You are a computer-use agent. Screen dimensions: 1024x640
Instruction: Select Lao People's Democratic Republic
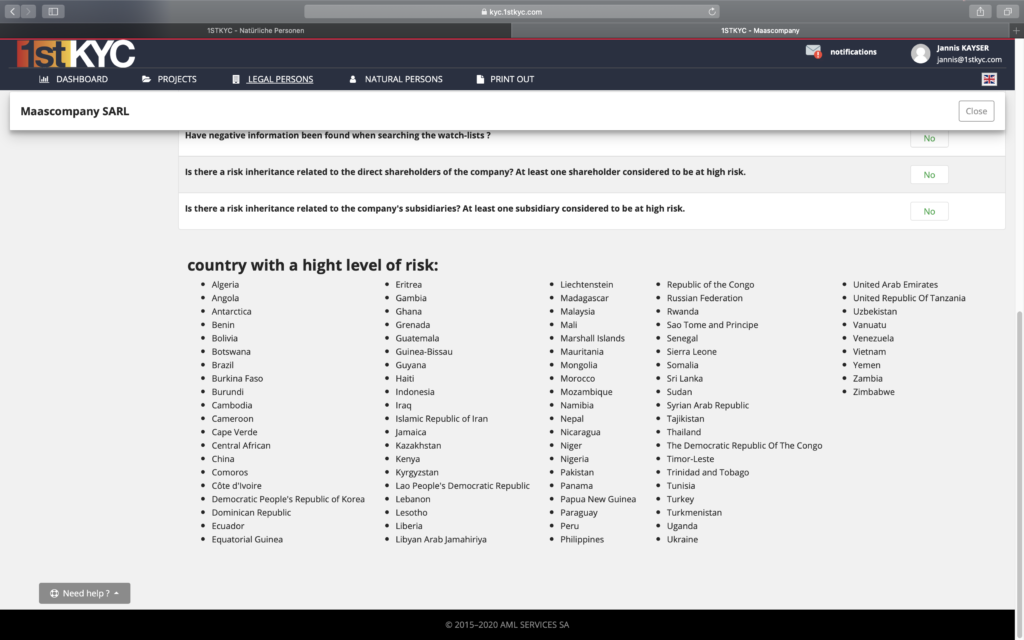pos(462,486)
